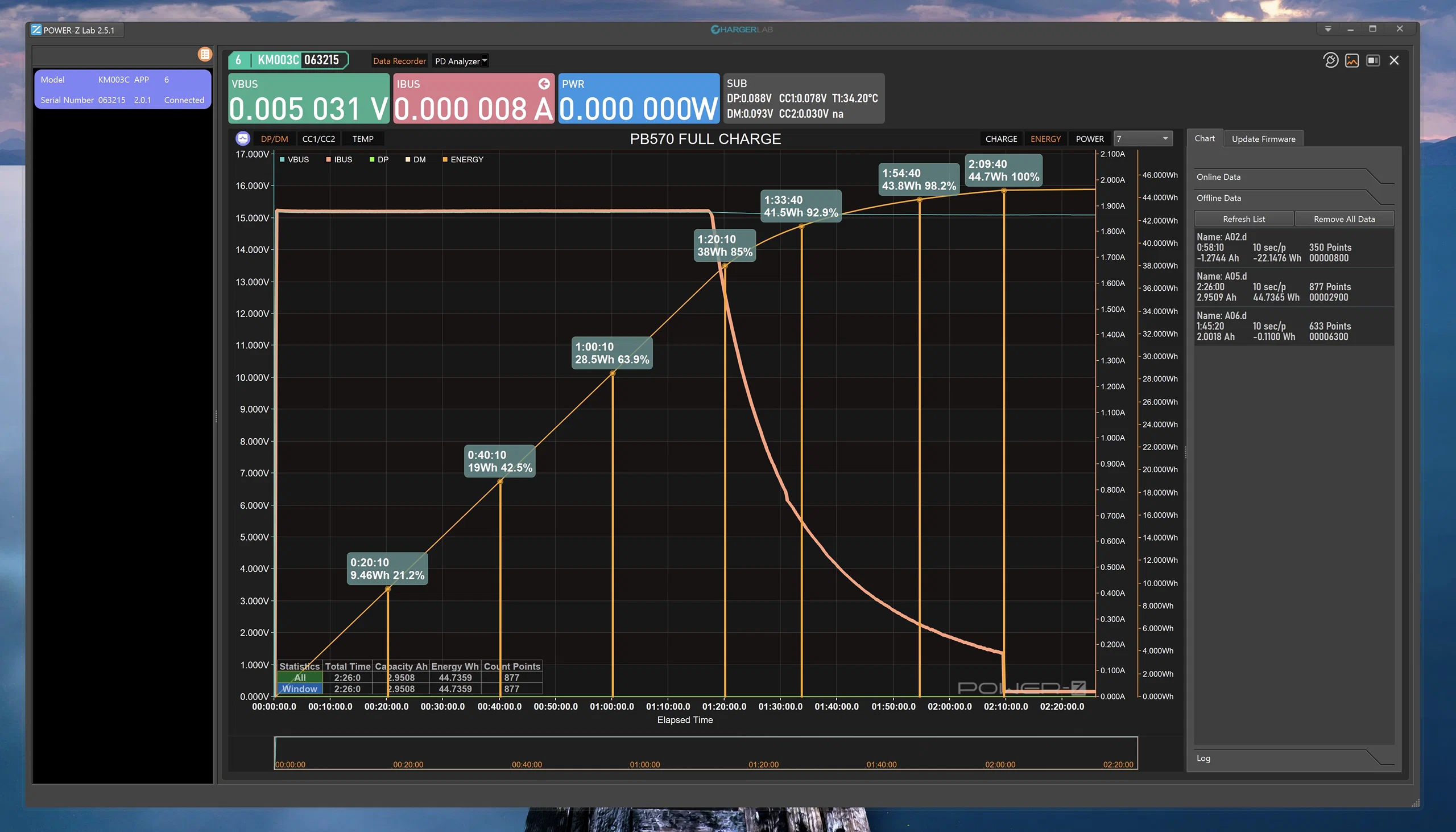This screenshot has height=832, width=1456.
Task: Toggle the DP/DM chart series
Action: [x=274, y=139]
